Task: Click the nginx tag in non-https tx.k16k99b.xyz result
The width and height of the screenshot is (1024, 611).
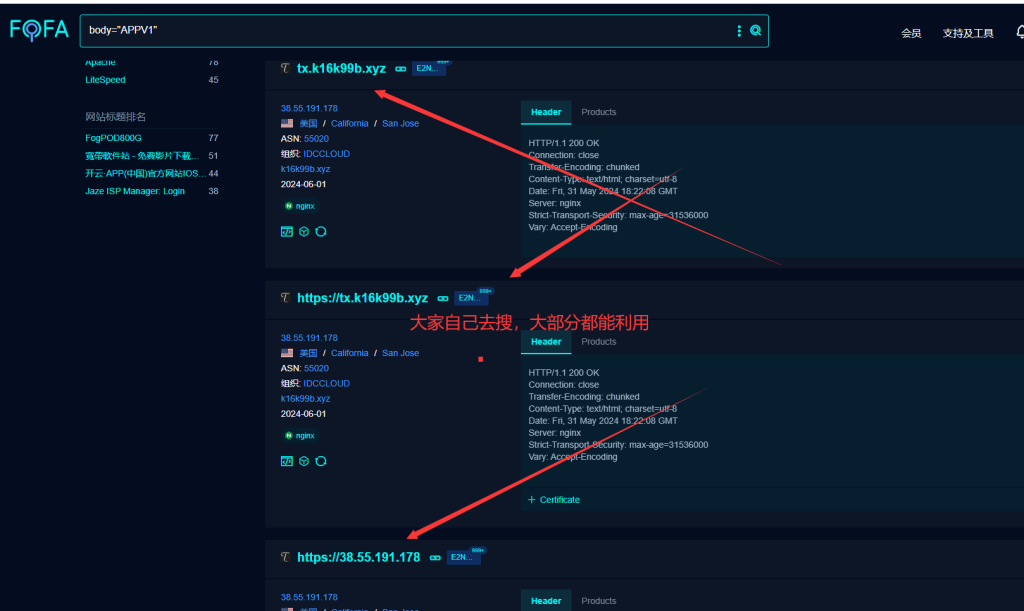Action: (300, 206)
